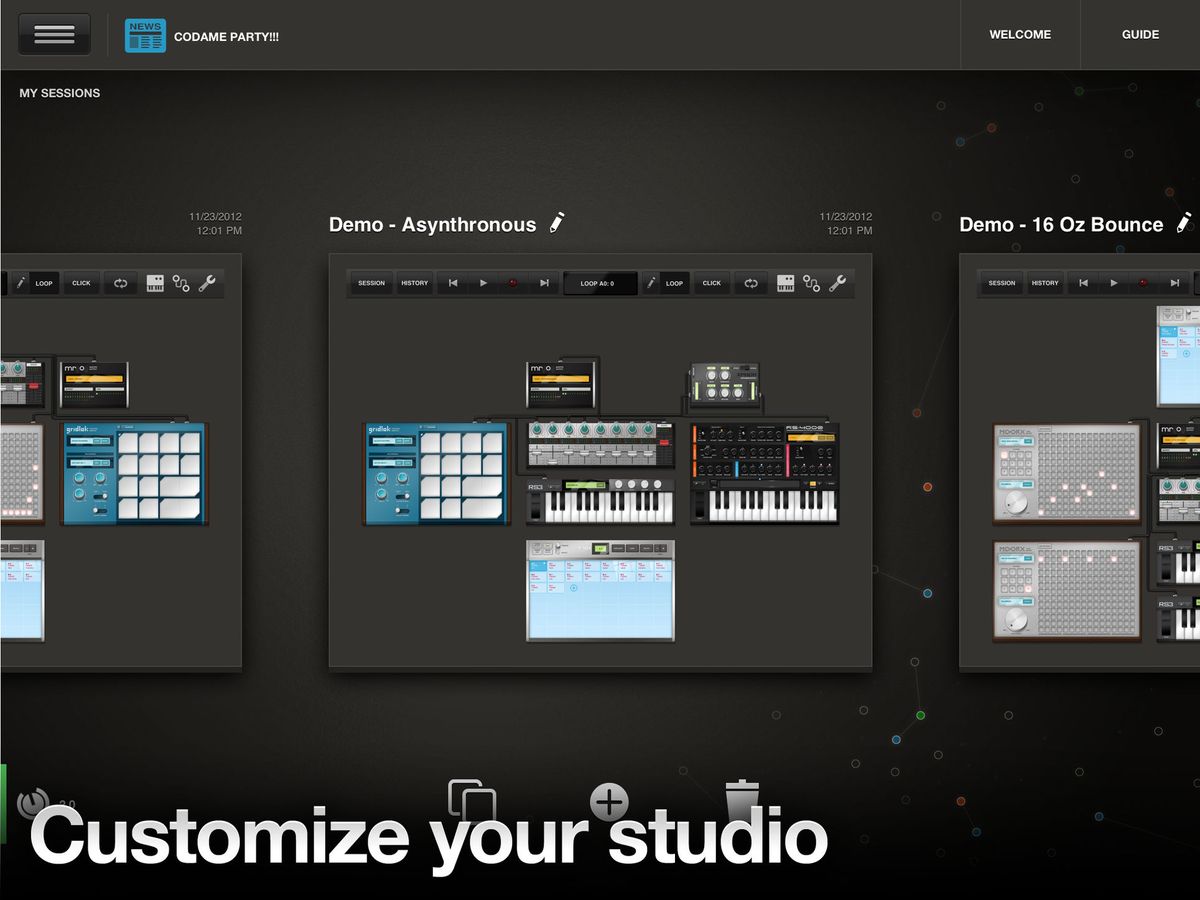Click the loop edit pencil next to LOOP A0: 0
The height and width of the screenshot is (900, 1200).
[x=651, y=283]
